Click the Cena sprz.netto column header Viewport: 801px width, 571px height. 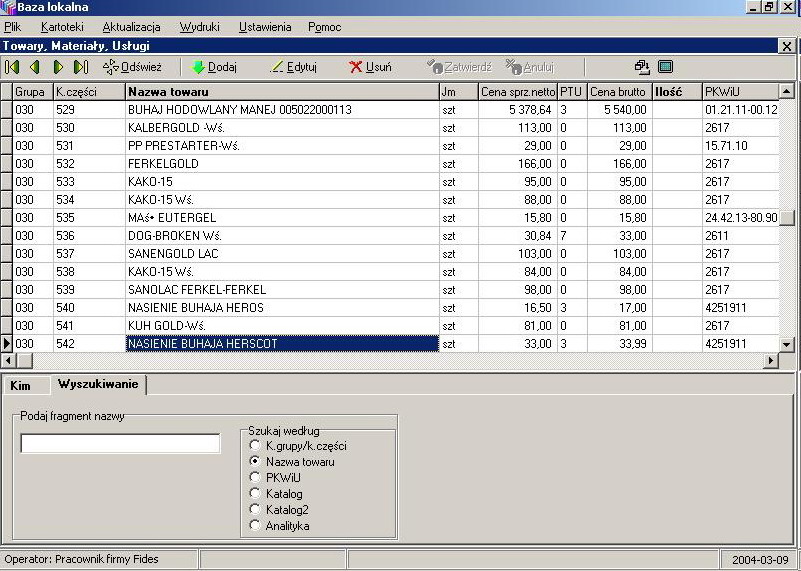518,92
